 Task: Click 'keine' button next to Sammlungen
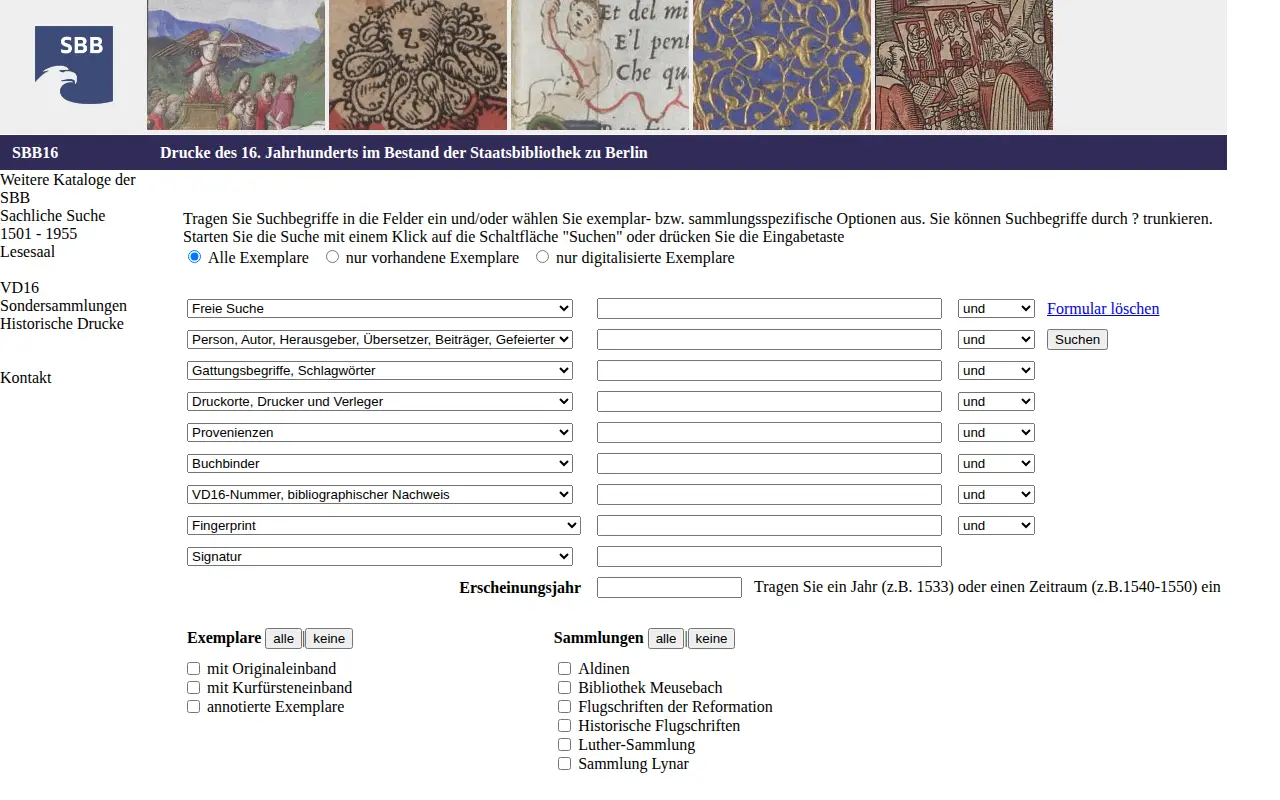pyautogui.click(x=711, y=638)
